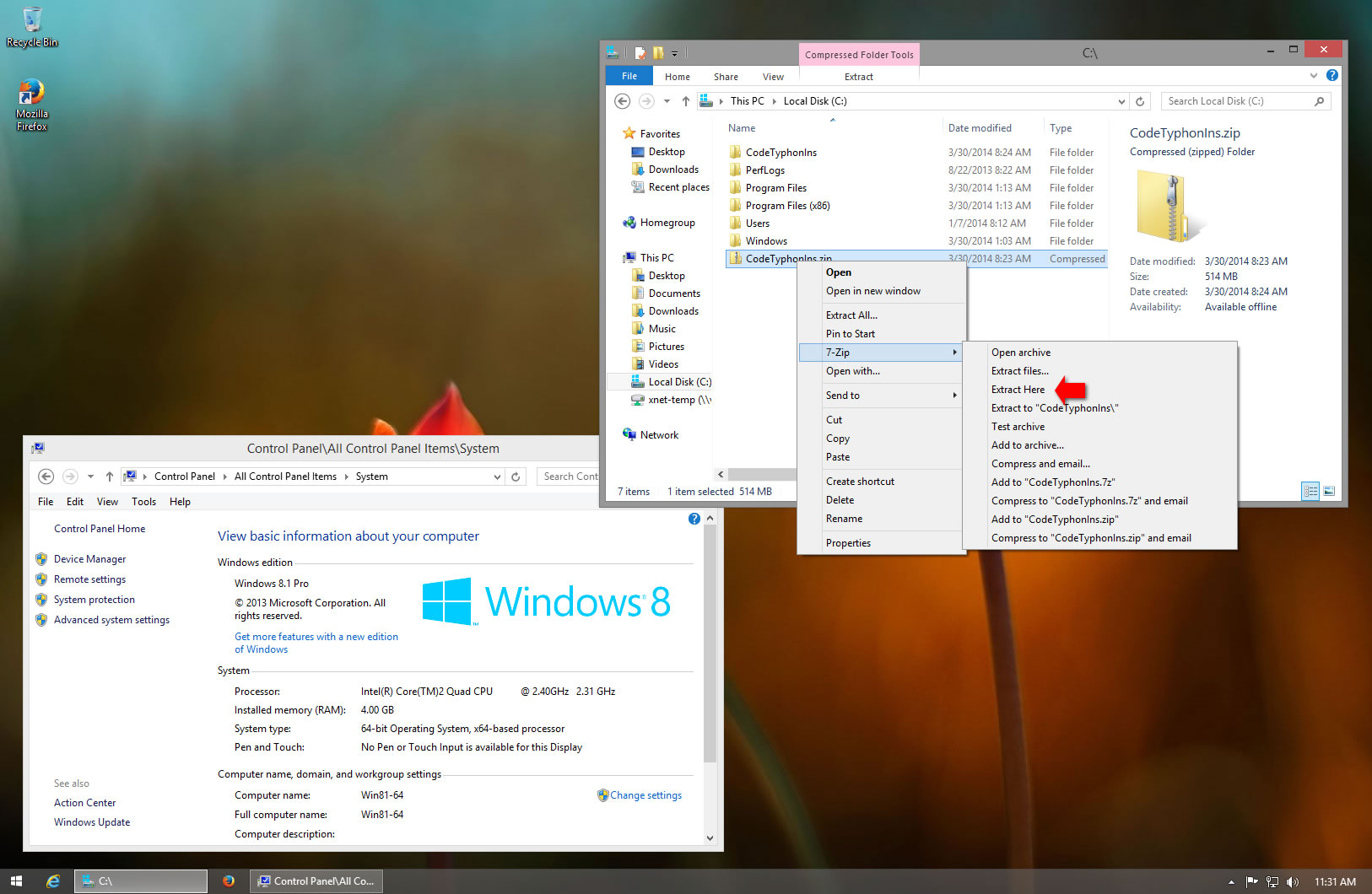Refresh the Local Disk (C:) folder view
This screenshot has width=1372, height=894.
point(1140,101)
